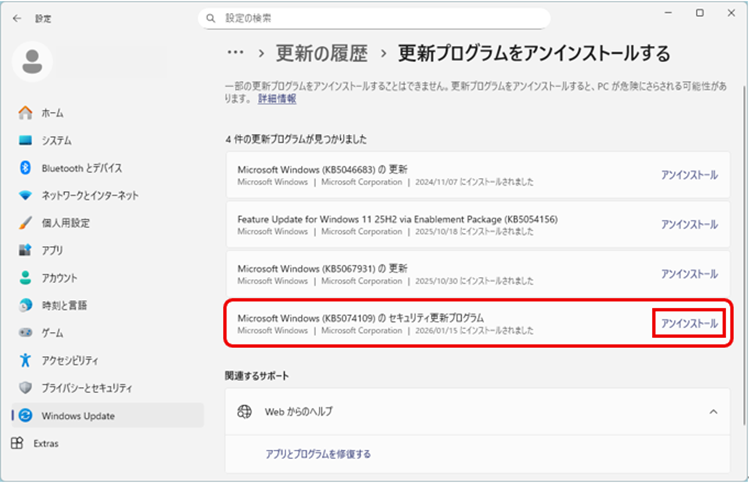Collapse the Web からのヘルプ section chevron

pyautogui.click(x=713, y=411)
